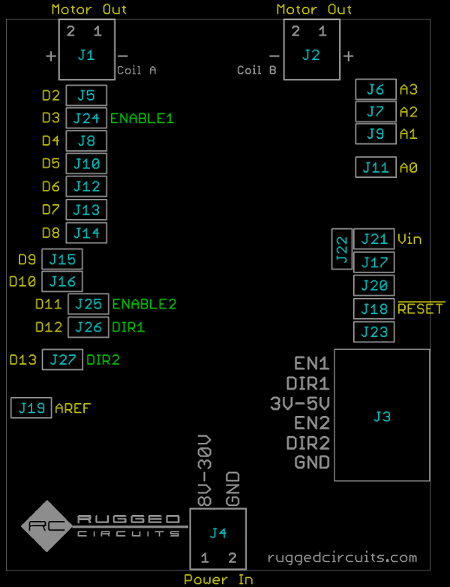Click the A1 label
This screenshot has width=450, height=587.
(x=408, y=134)
